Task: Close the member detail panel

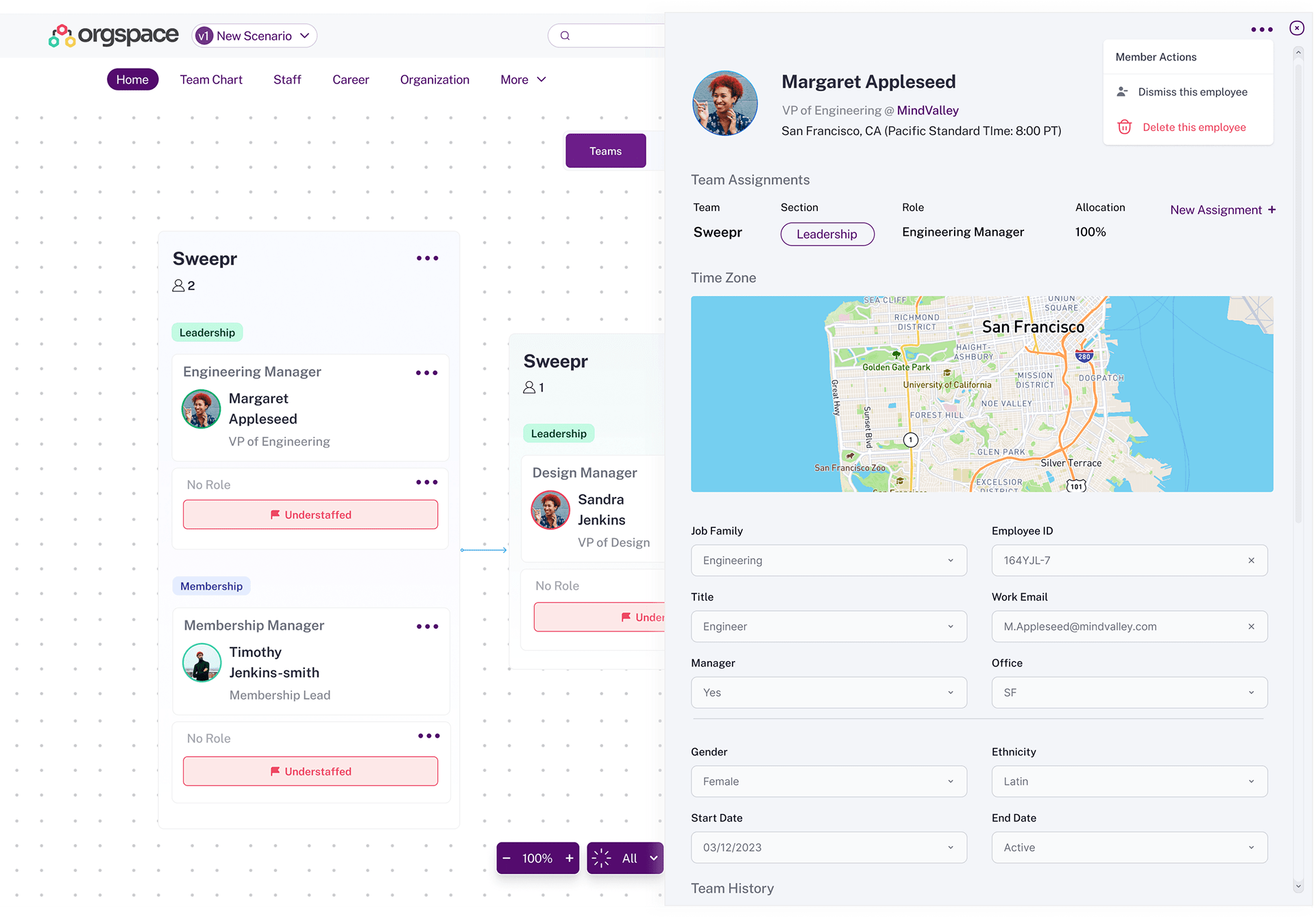Action: click(1297, 28)
